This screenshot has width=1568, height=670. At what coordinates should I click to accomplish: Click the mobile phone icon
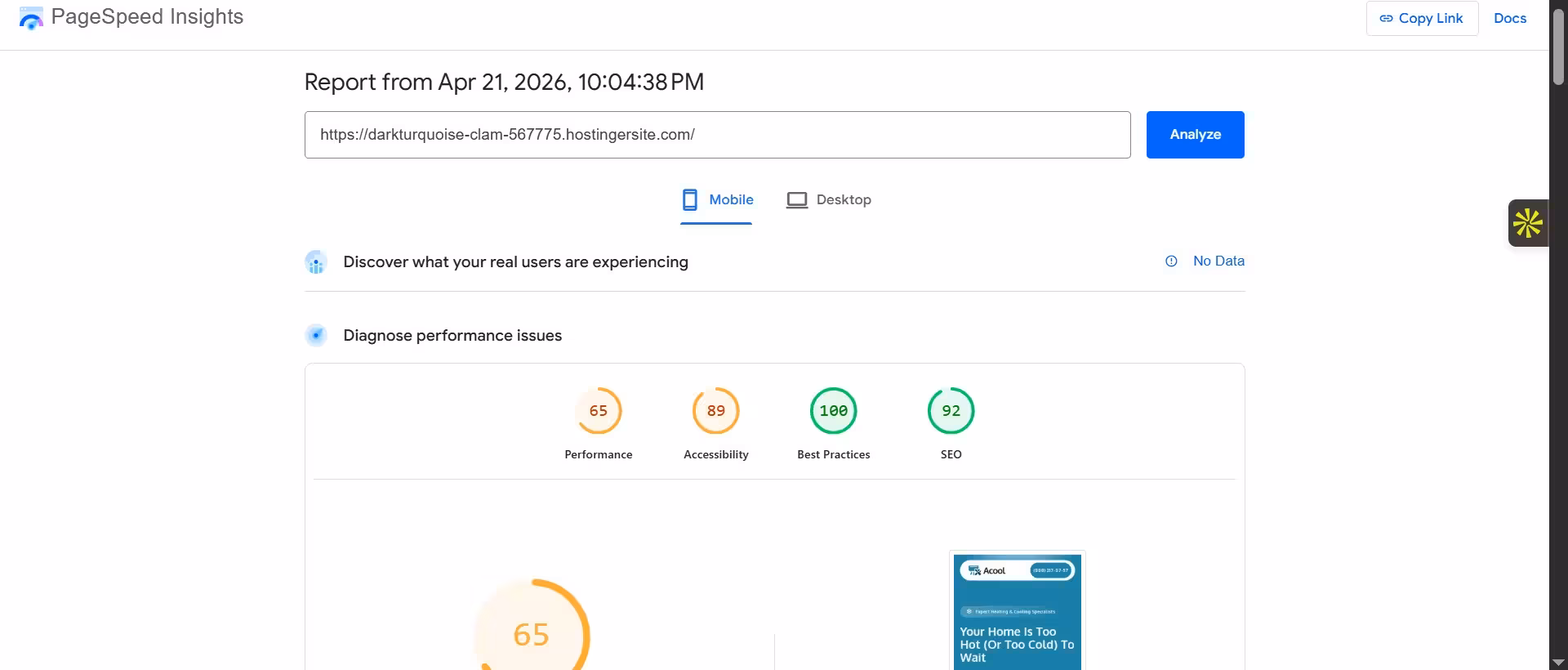pos(690,200)
